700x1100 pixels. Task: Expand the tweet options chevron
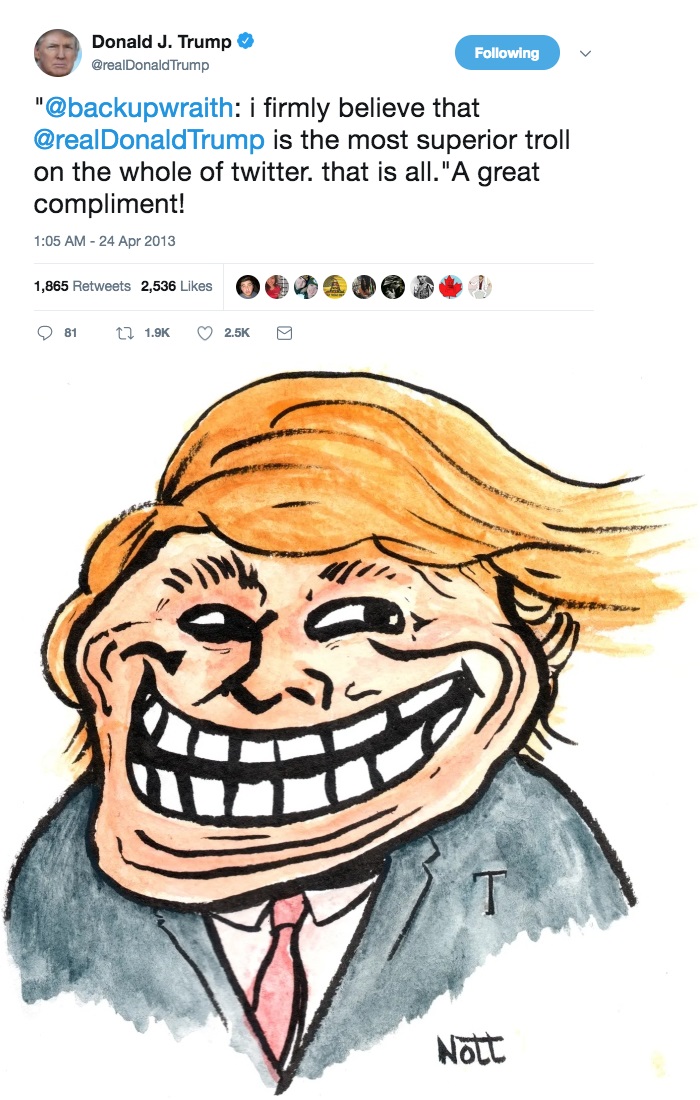coord(586,53)
